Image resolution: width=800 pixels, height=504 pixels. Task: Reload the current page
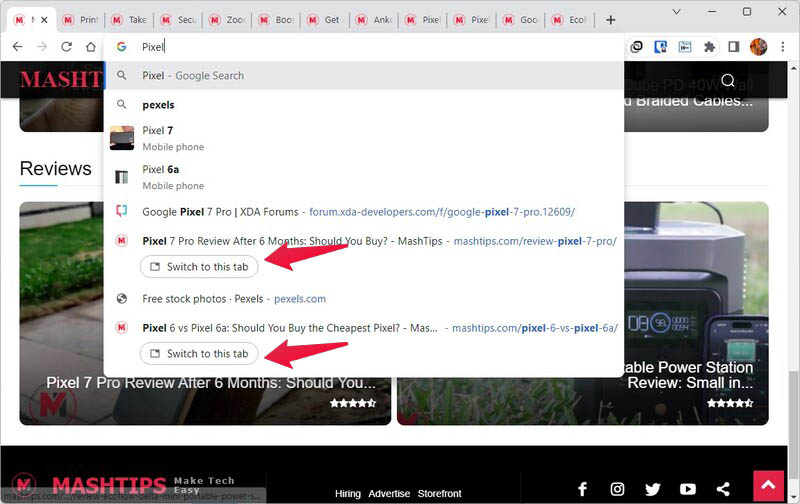pyautogui.click(x=66, y=47)
